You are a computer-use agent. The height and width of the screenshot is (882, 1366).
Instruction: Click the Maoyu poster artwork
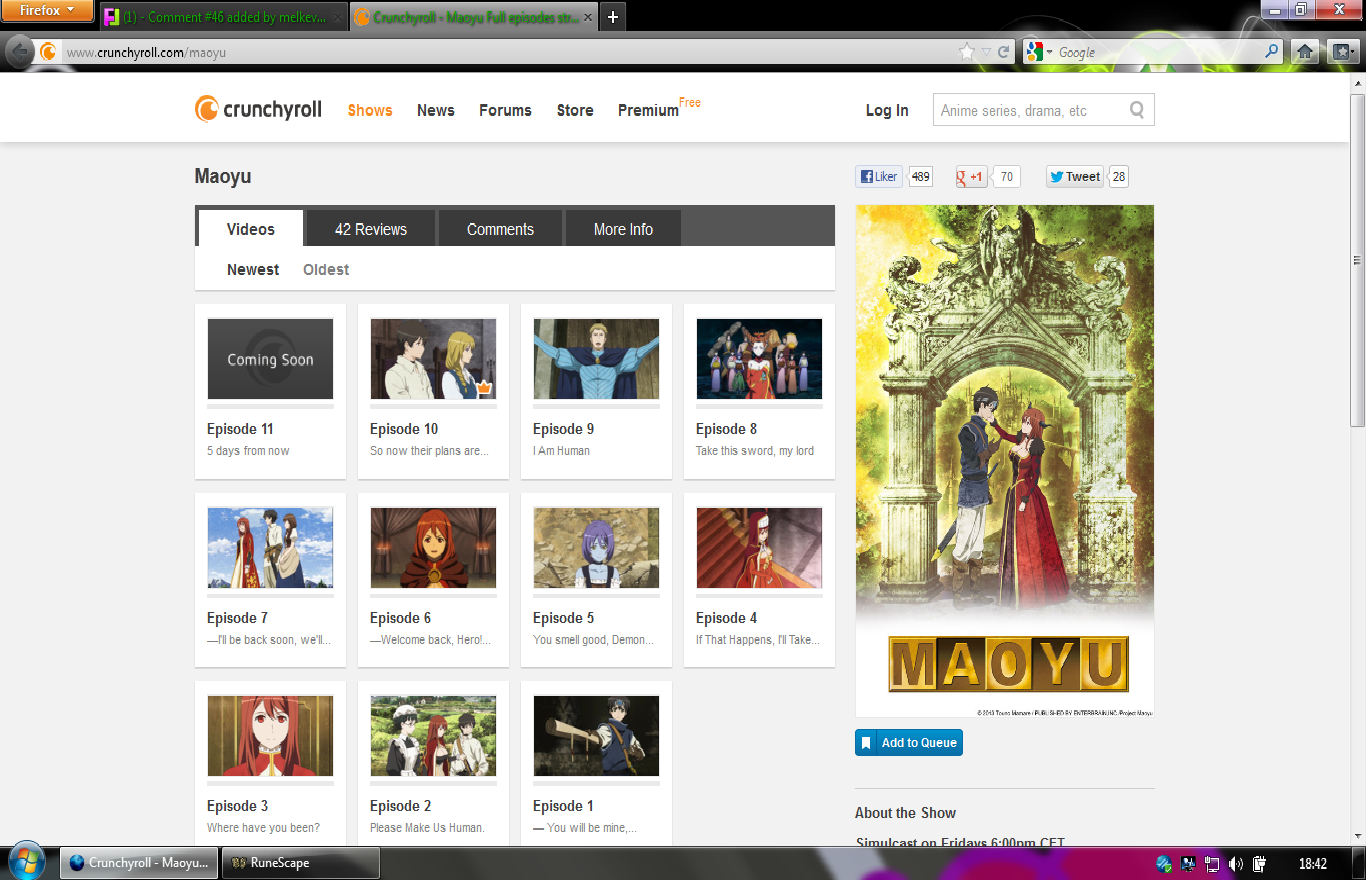coord(1005,461)
